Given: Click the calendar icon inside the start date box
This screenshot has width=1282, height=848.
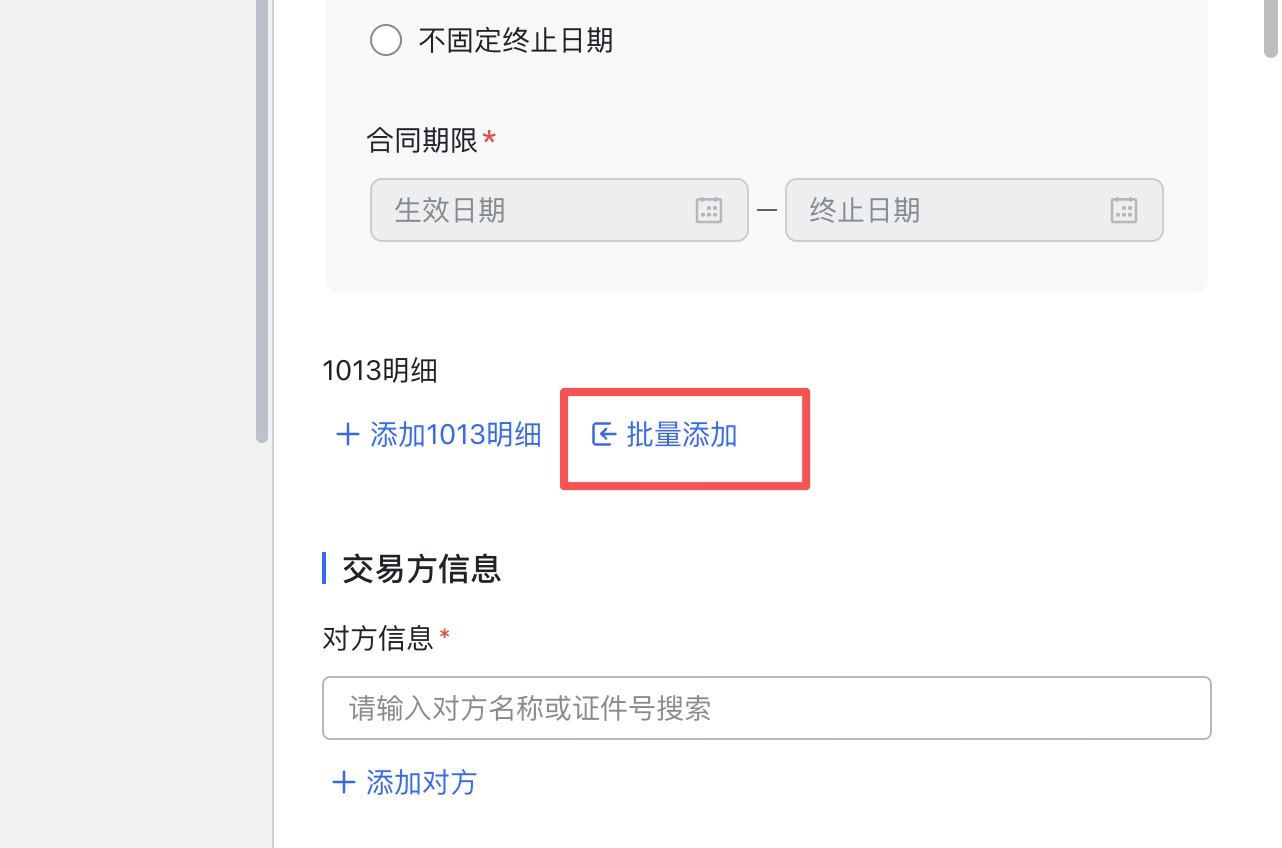Looking at the screenshot, I should click(x=709, y=210).
